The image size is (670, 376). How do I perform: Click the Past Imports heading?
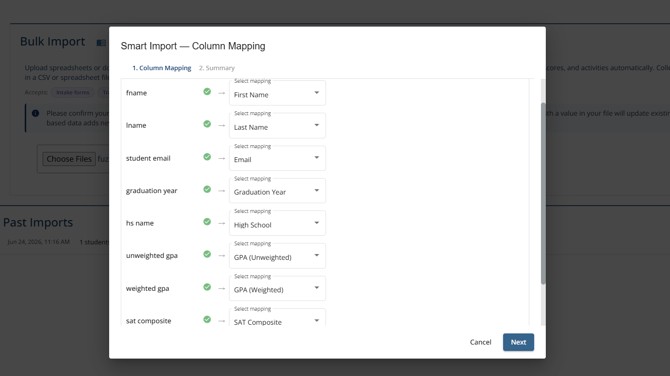click(38, 223)
